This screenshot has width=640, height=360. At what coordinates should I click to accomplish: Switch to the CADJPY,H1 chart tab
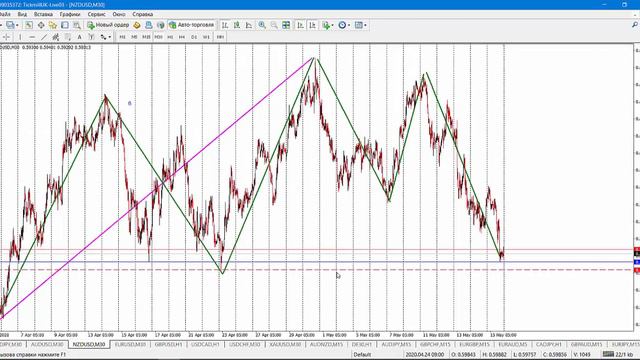click(549, 344)
